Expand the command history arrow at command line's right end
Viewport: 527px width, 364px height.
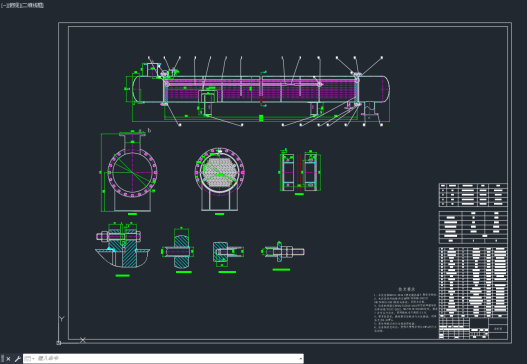point(300,359)
